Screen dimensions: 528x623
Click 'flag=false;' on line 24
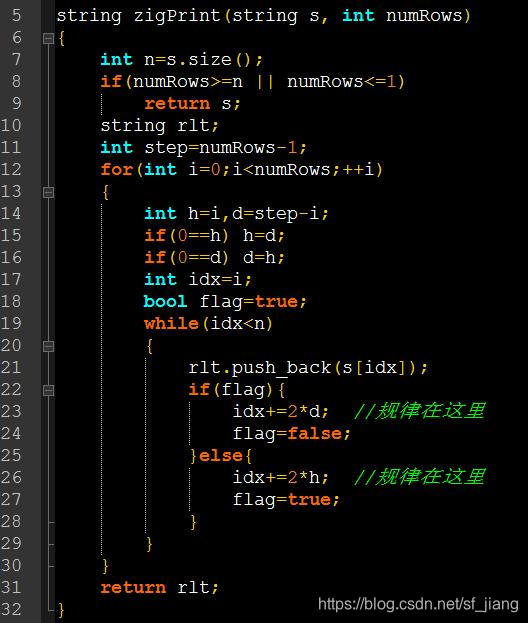coord(291,433)
